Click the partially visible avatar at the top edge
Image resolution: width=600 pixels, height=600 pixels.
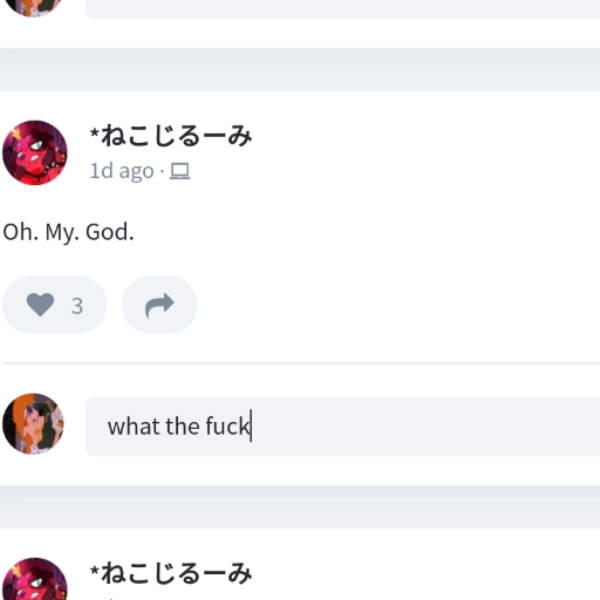pyautogui.click(x=33, y=8)
